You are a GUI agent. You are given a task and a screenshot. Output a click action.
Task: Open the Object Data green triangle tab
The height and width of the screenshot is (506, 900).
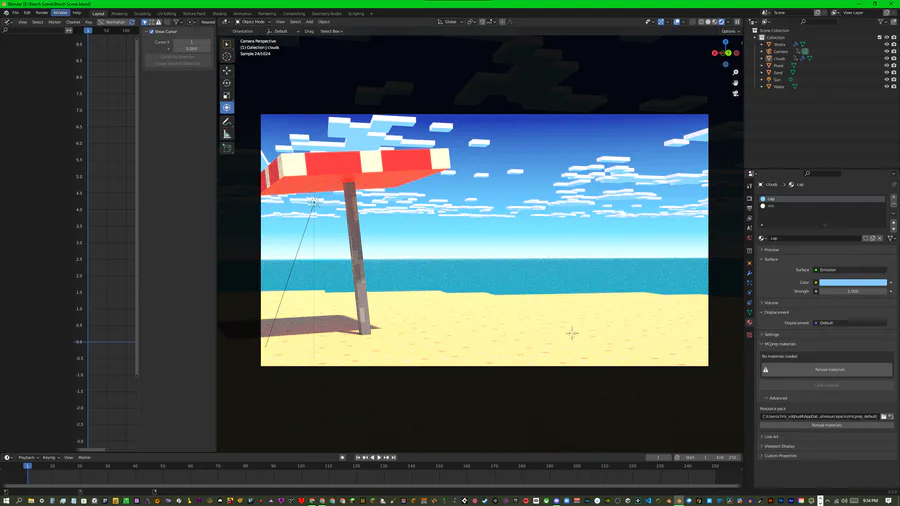tap(749, 313)
